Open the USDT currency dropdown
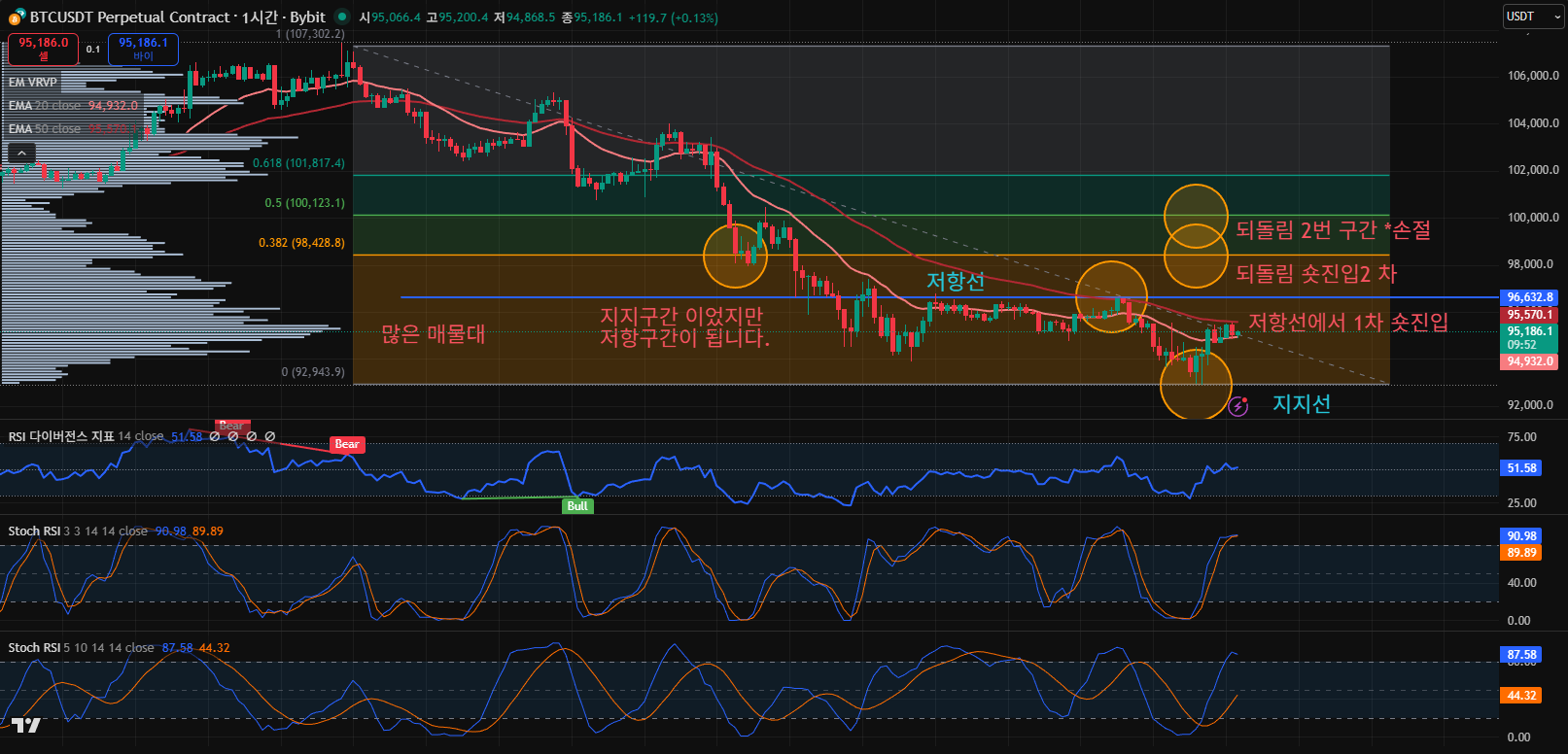1568x754 pixels. click(x=1530, y=17)
